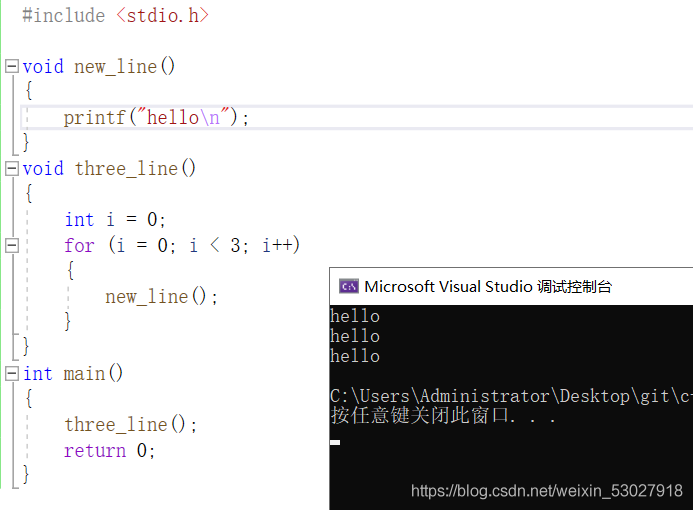Collapse the for loop fold marker

coord(12,245)
